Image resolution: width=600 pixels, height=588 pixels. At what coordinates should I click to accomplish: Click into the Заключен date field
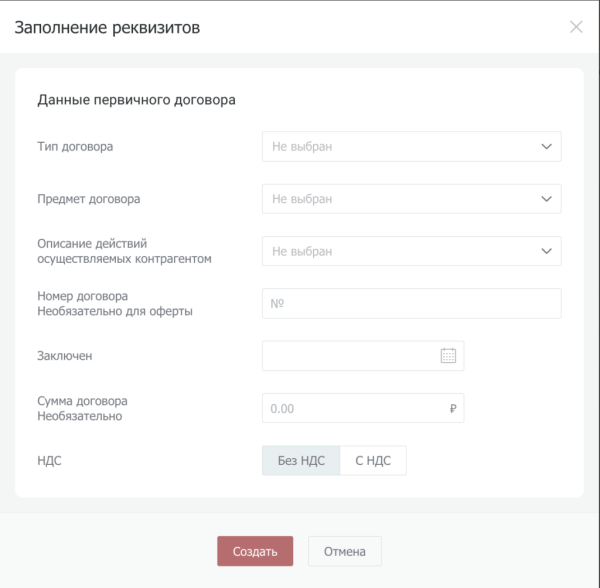point(350,356)
